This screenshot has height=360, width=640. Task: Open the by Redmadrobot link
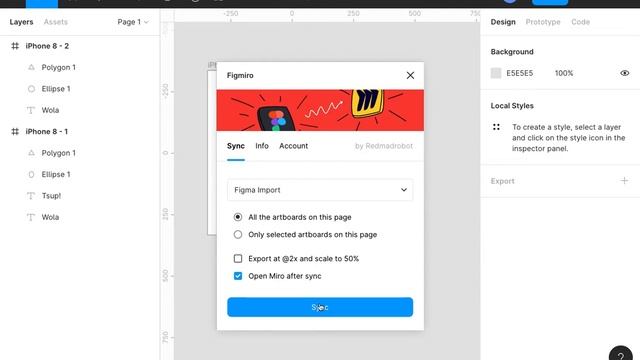pos(384,146)
